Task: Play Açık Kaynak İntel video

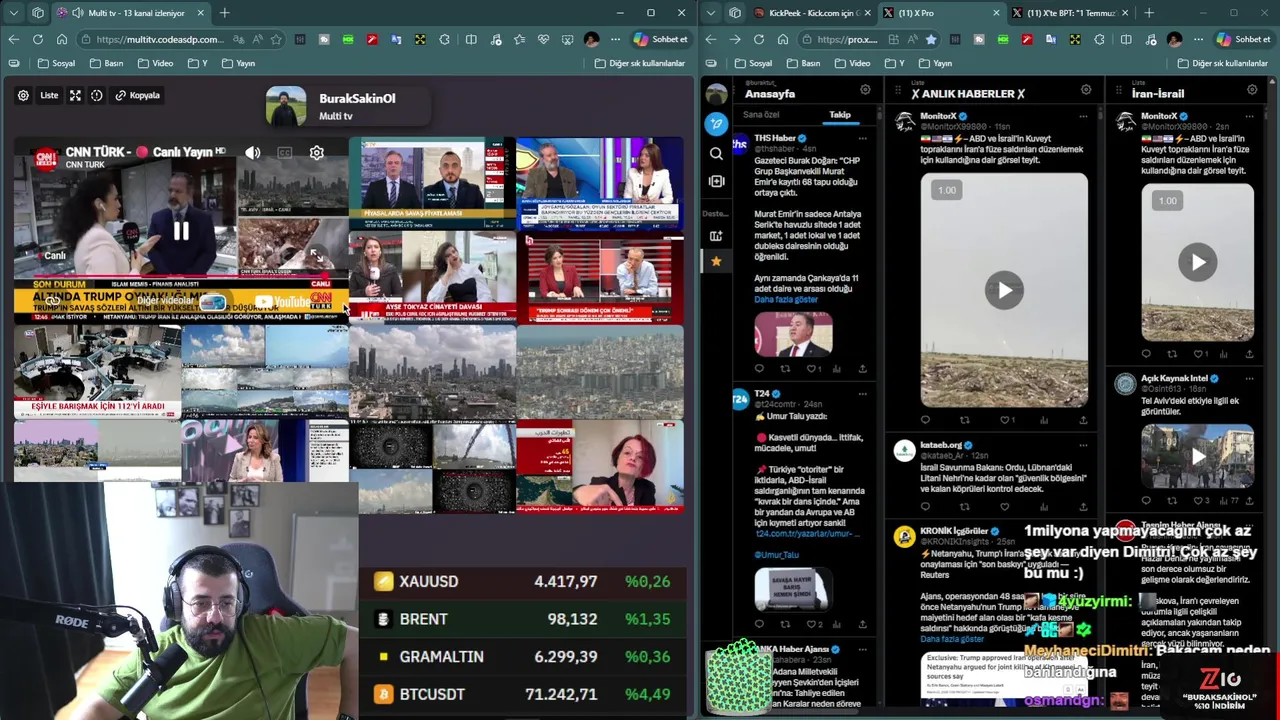Action: point(1198,457)
